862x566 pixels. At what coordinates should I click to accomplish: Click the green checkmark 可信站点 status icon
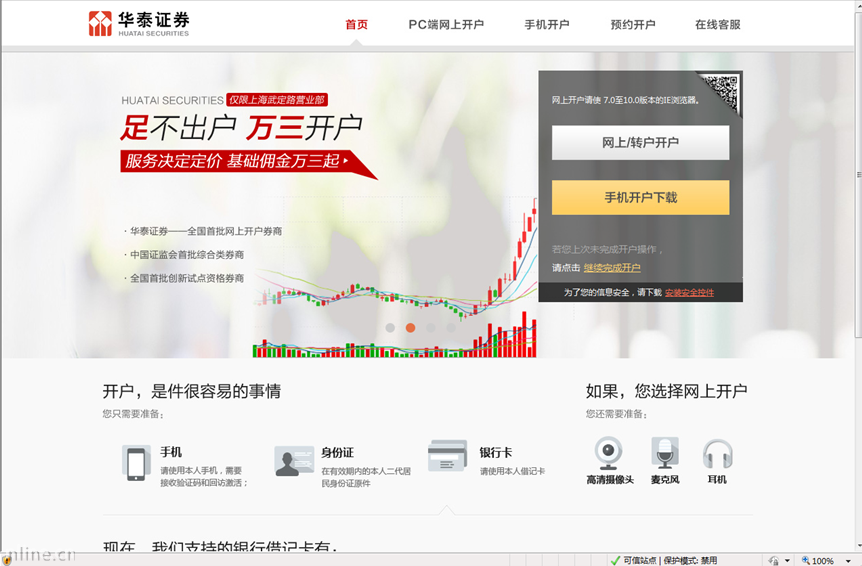616,561
